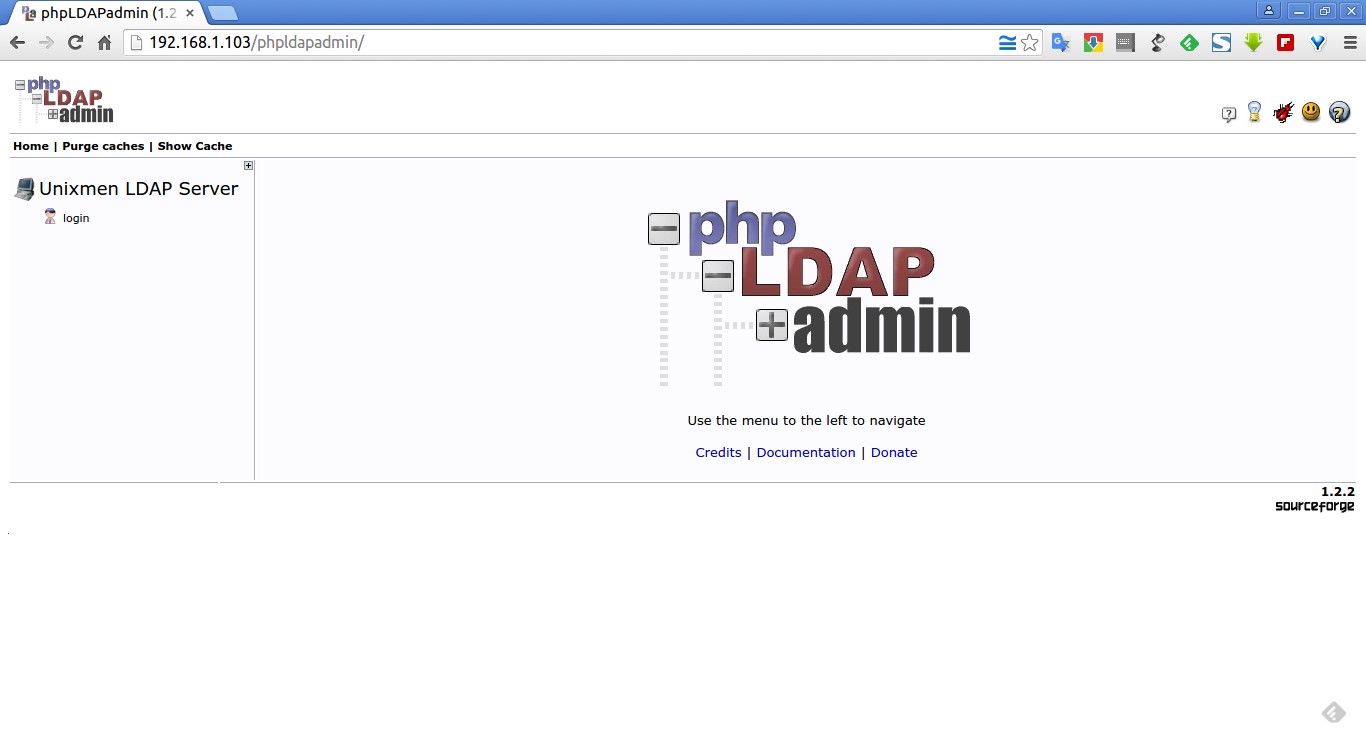The image size is (1366, 744).
Task: Click the user icon next to login
Action: 50,217
